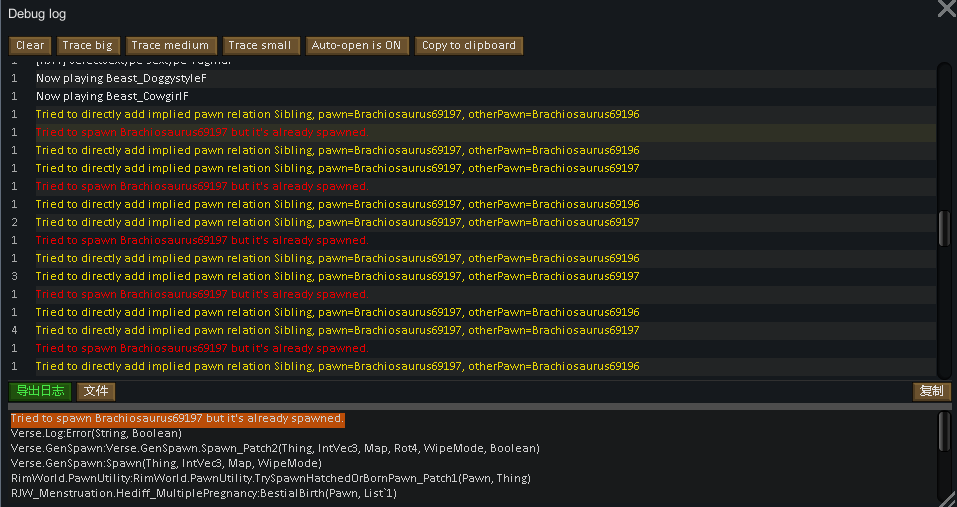Screen dimensions: 957x507
Task: Click the green 导出日志 export log button
Action: tap(40, 392)
